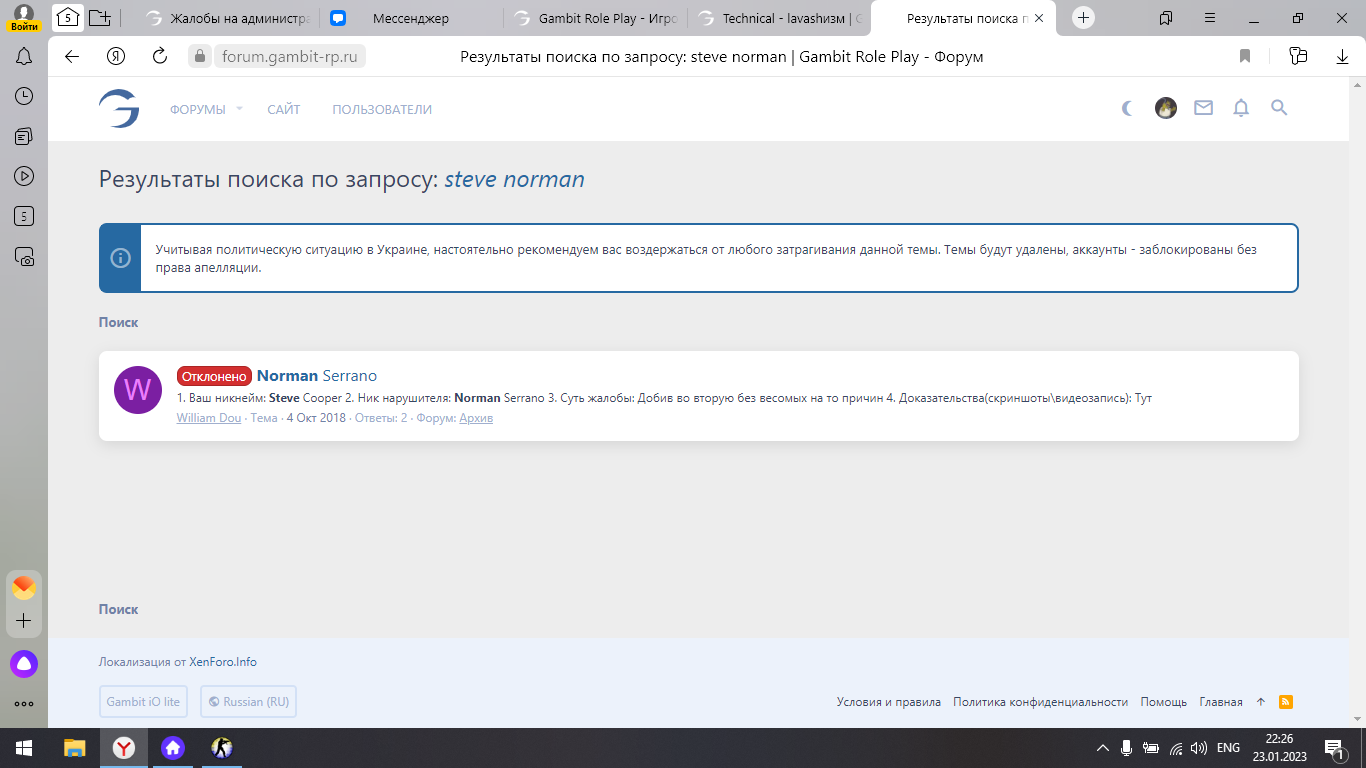
Task: Click the Архив forum link
Action: pyautogui.click(x=476, y=418)
